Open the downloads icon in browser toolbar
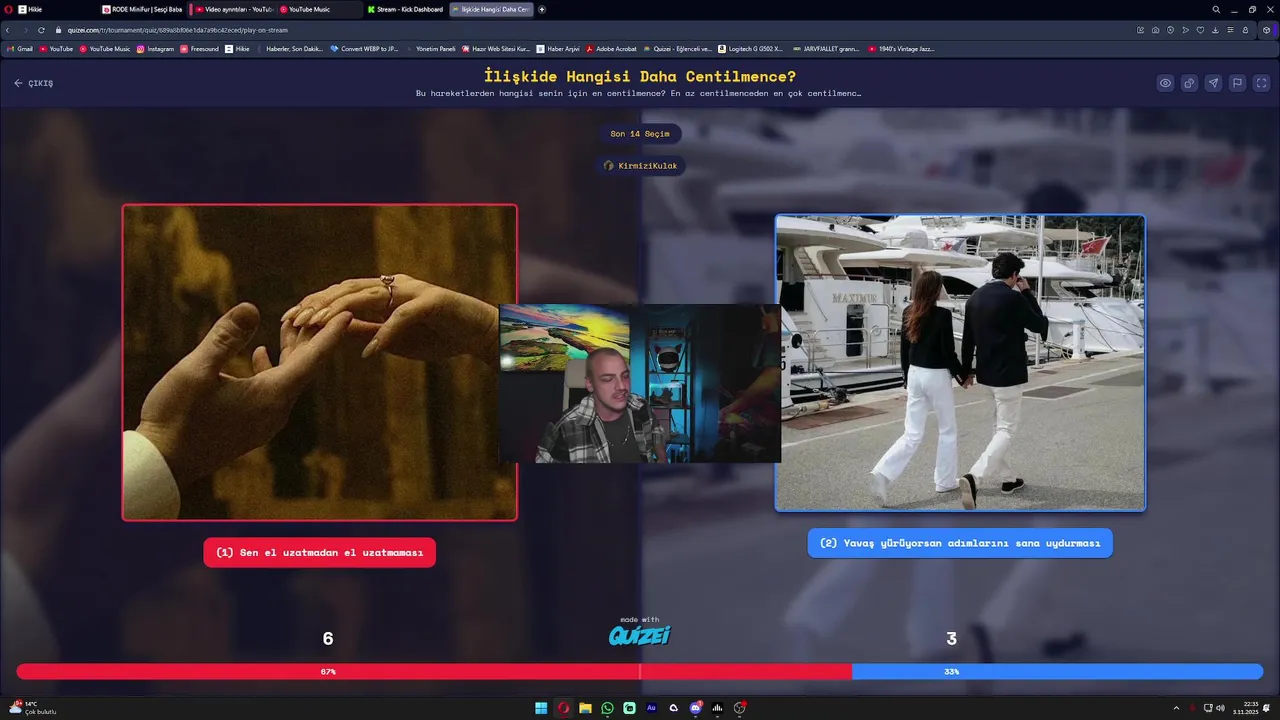The height and width of the screenshot is (720, 1280). point(1215,30)
